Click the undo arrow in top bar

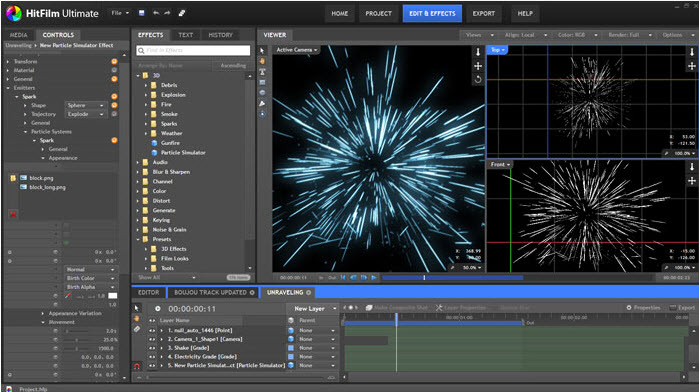click(156, 13)
